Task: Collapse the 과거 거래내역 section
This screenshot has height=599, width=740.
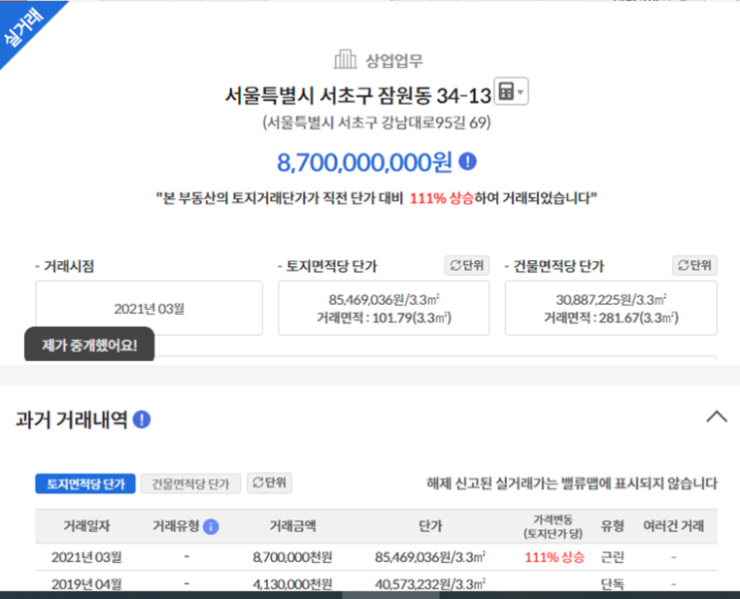Action: click(x=716, y=417)
